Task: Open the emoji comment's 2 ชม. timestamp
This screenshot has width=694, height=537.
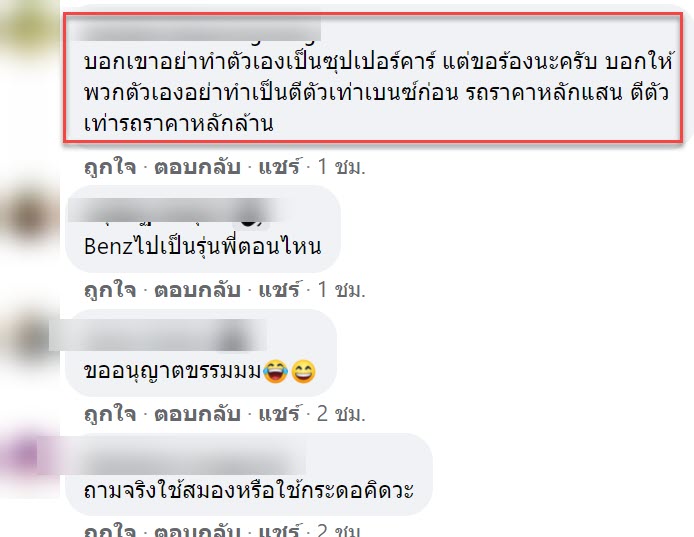Action: (x=341, y=414)
